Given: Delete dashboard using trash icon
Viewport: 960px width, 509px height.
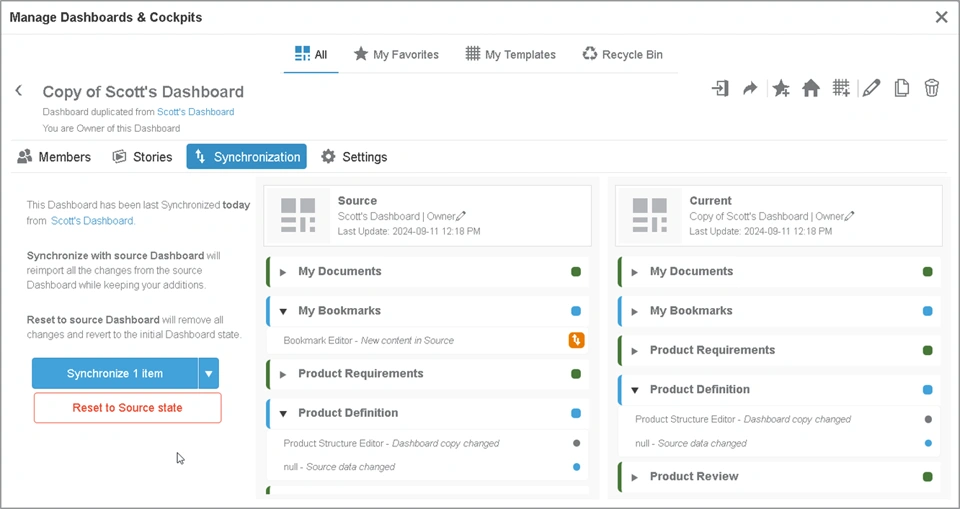Looking at the screenshot, I should click(931, 89).
